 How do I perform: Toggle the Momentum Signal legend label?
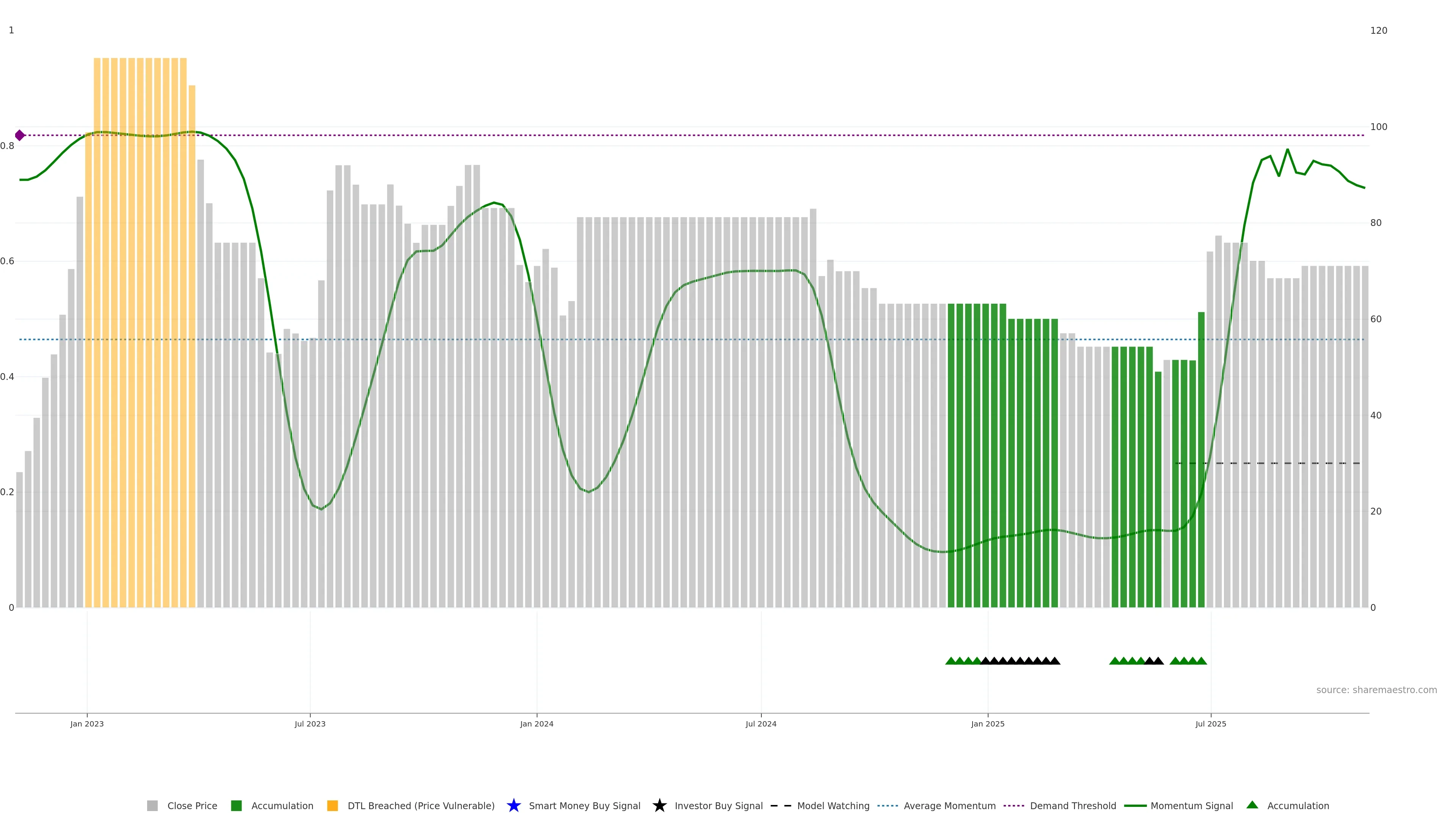1191,805
